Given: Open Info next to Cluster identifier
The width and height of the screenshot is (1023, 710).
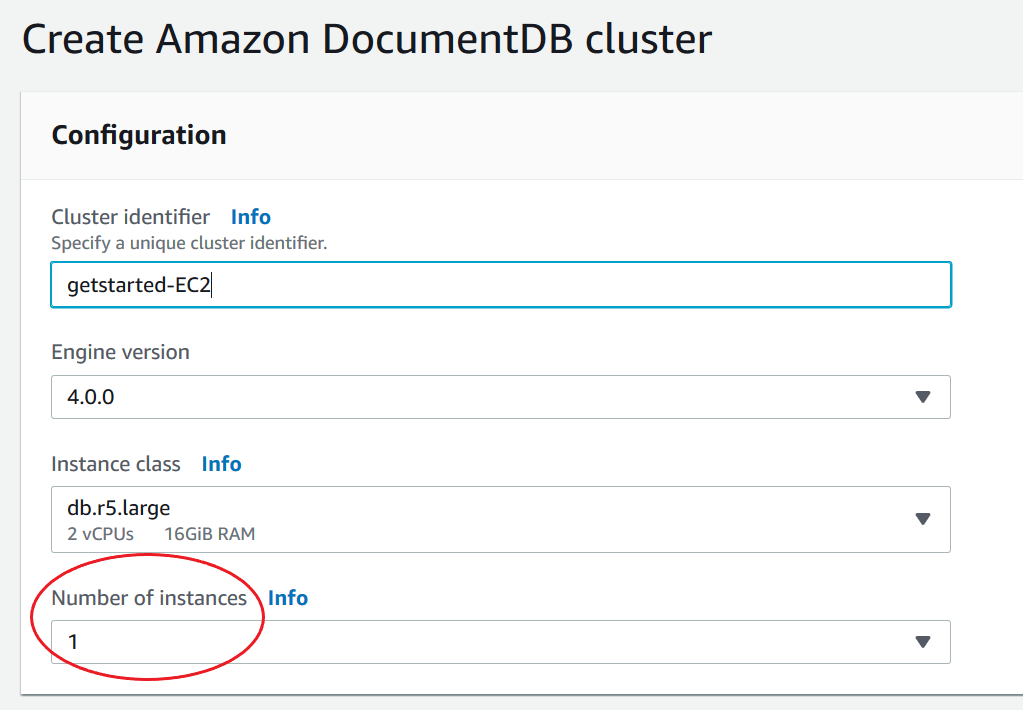Looking at the screenshot, I should click(250, 216).
